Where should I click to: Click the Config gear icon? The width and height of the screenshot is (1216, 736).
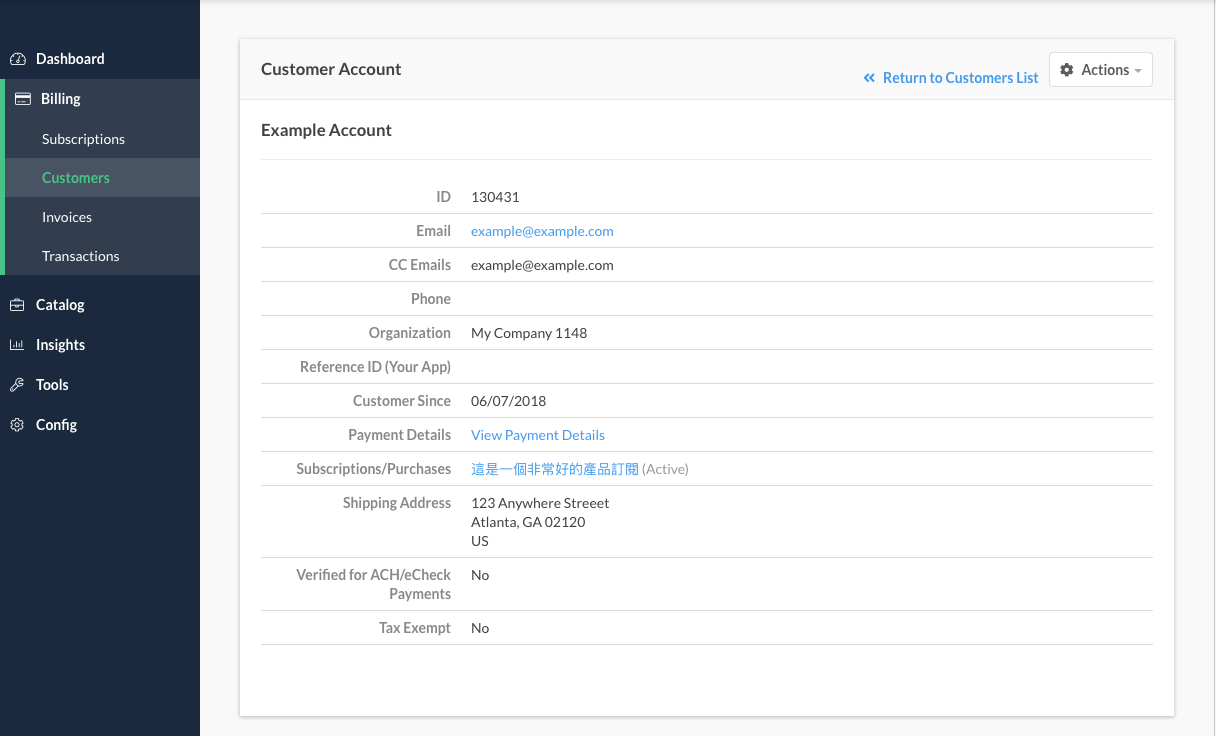pos(17,425)
